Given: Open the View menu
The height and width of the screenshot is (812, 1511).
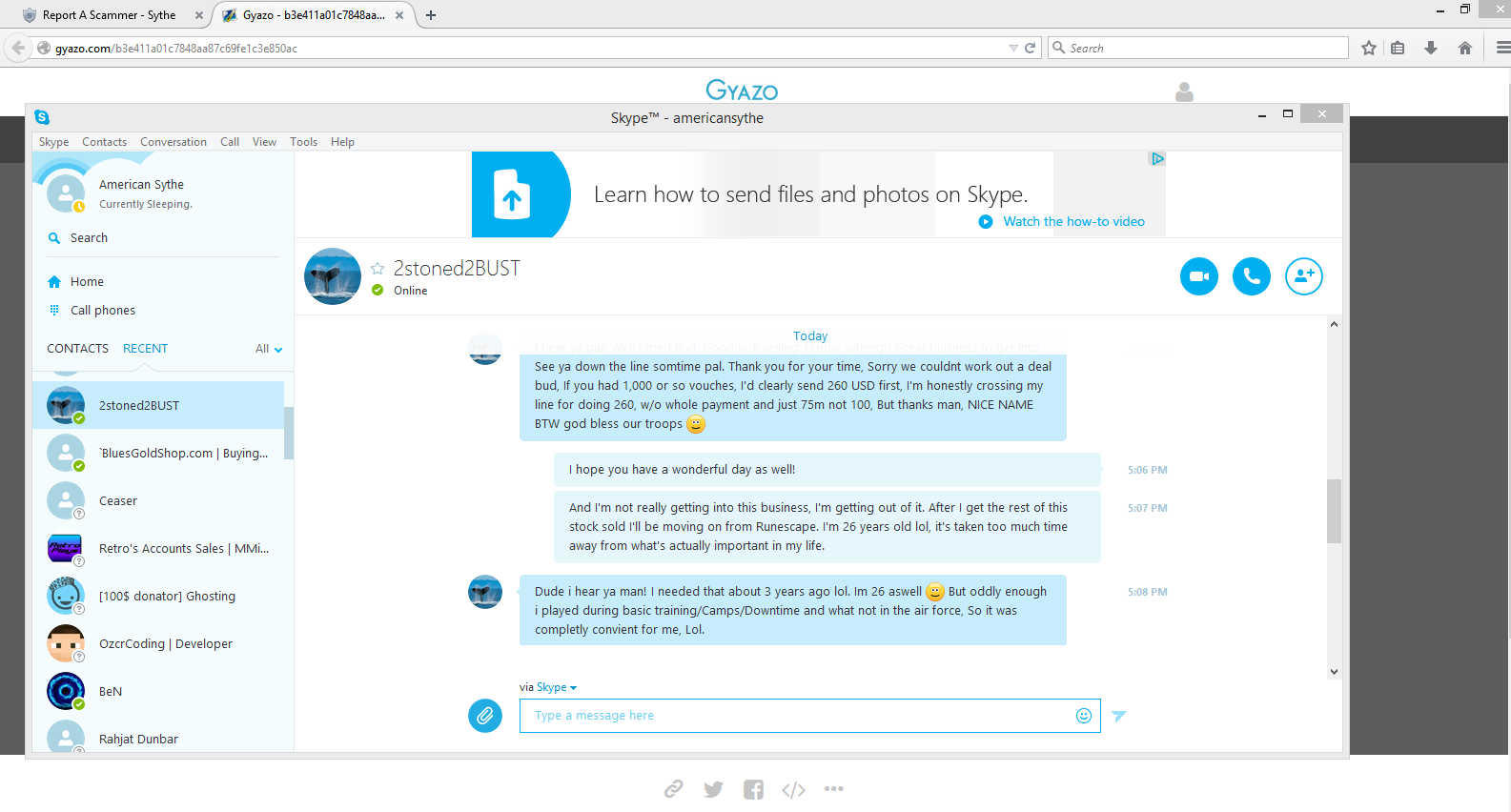Looking at the screenshot, I should pos(264,142).
